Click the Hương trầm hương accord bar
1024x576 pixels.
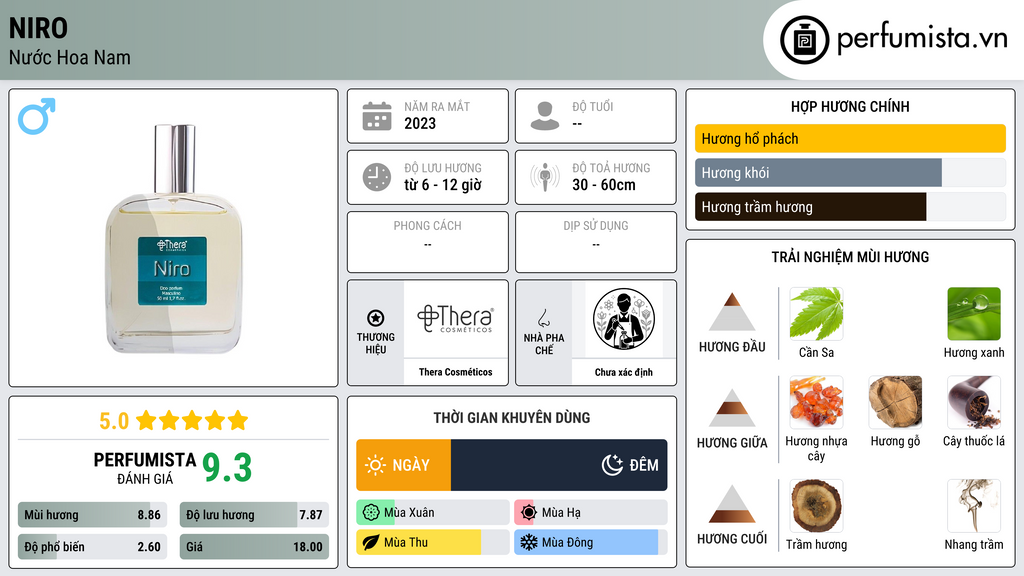point(850,207)
